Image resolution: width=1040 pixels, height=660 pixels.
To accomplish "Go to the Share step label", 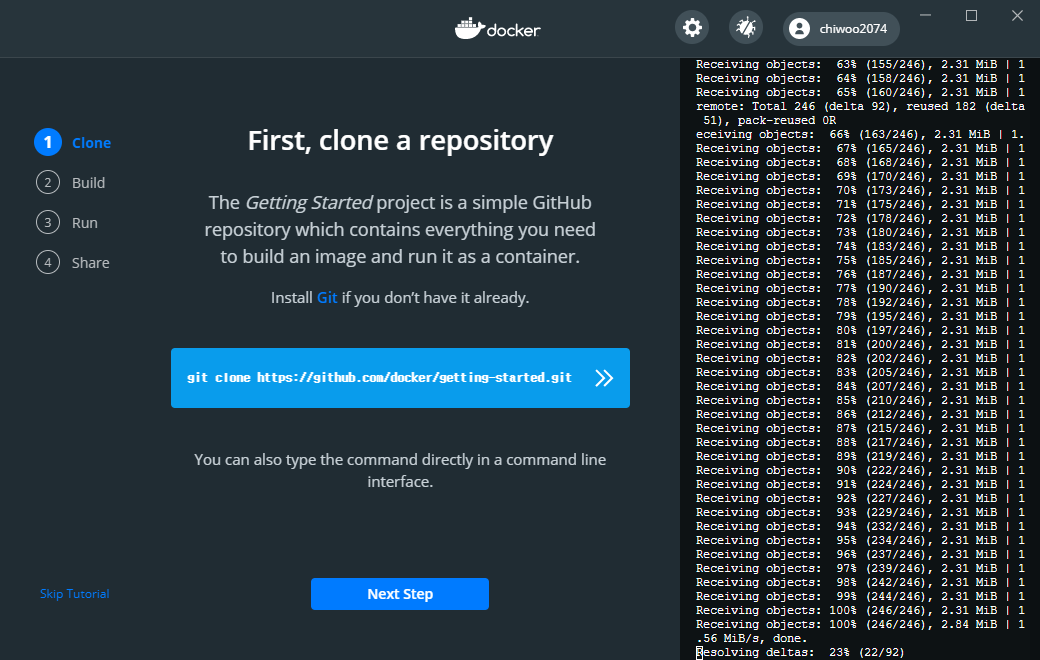I will pyautogui.click(x=91, y=263).
